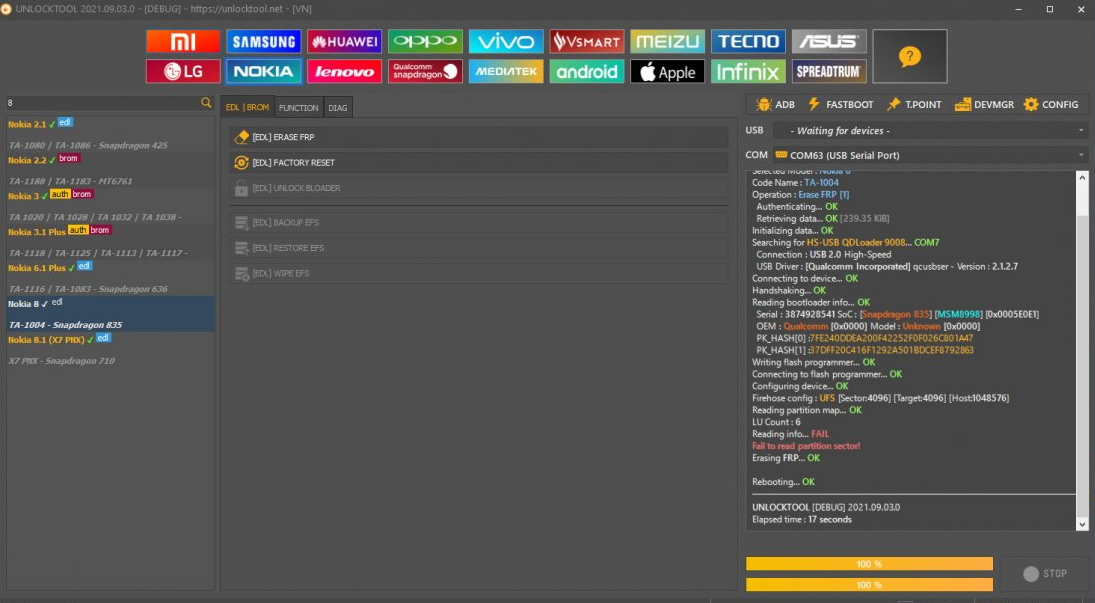Run [EDL] ERASE FRP
This screenshot has height=603, width=1095.
(478, 137)
